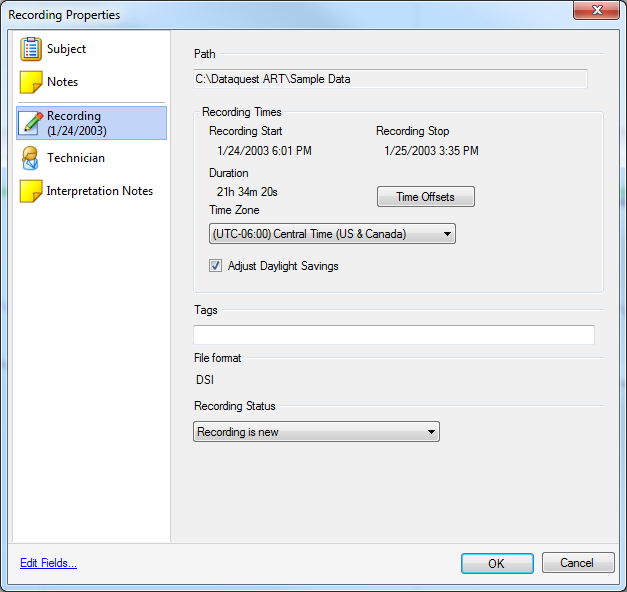The image size is (627, 592).
Task: Open the Subject page
Action: (x=66, y=49)
